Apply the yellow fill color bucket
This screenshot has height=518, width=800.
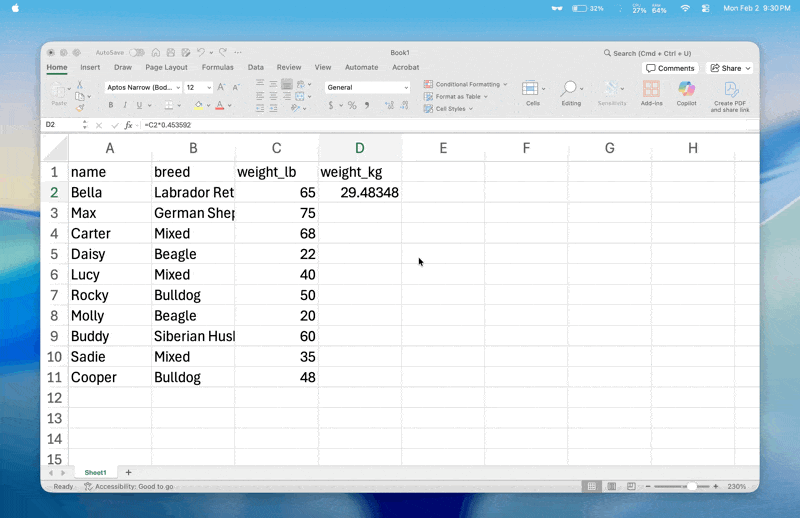198,105
